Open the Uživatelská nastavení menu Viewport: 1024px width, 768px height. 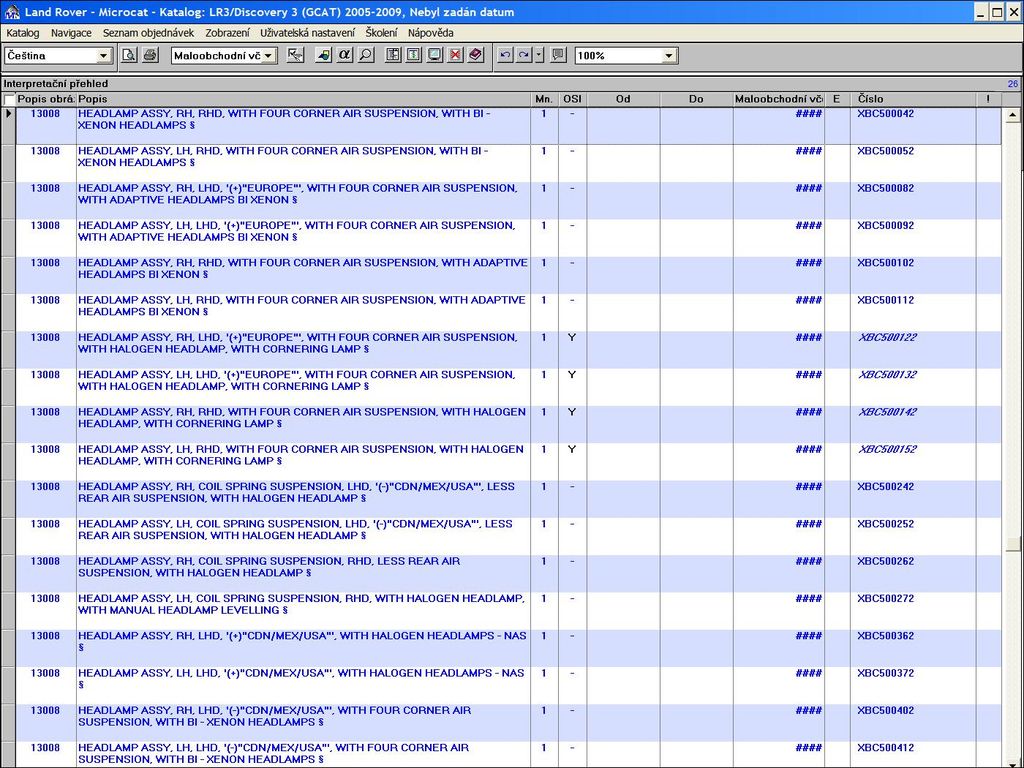[x=307, y=33]
